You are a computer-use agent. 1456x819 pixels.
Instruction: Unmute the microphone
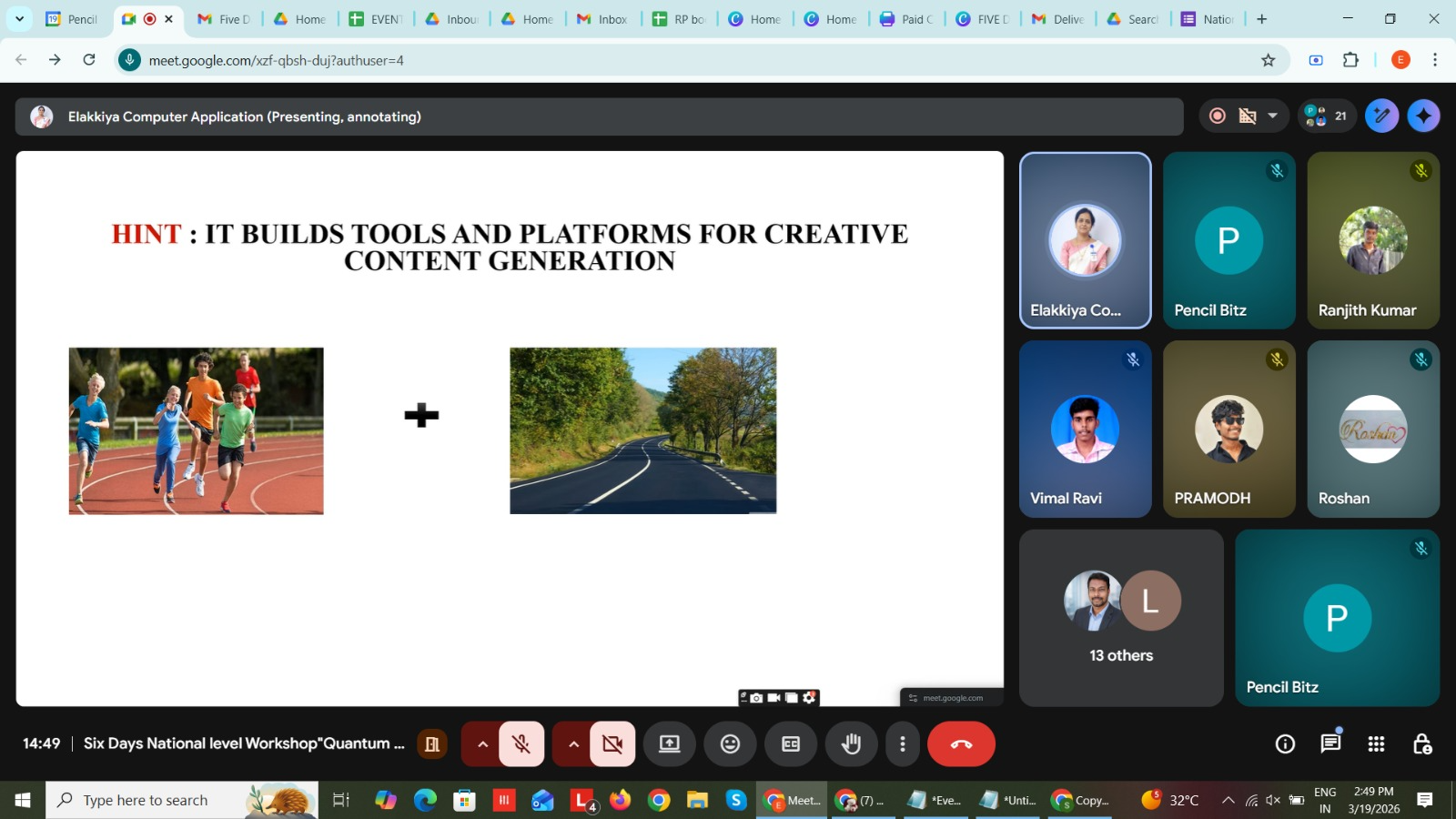[521, 744]
